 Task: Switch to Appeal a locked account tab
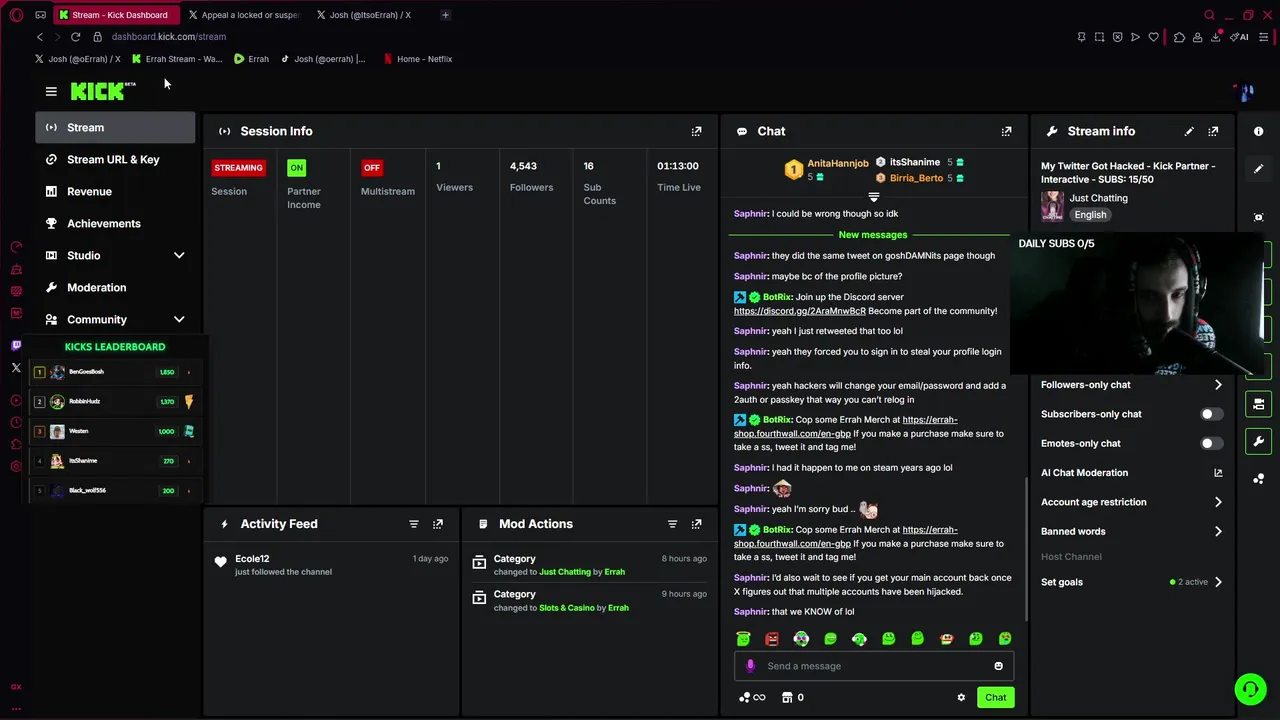coord(245,15)
